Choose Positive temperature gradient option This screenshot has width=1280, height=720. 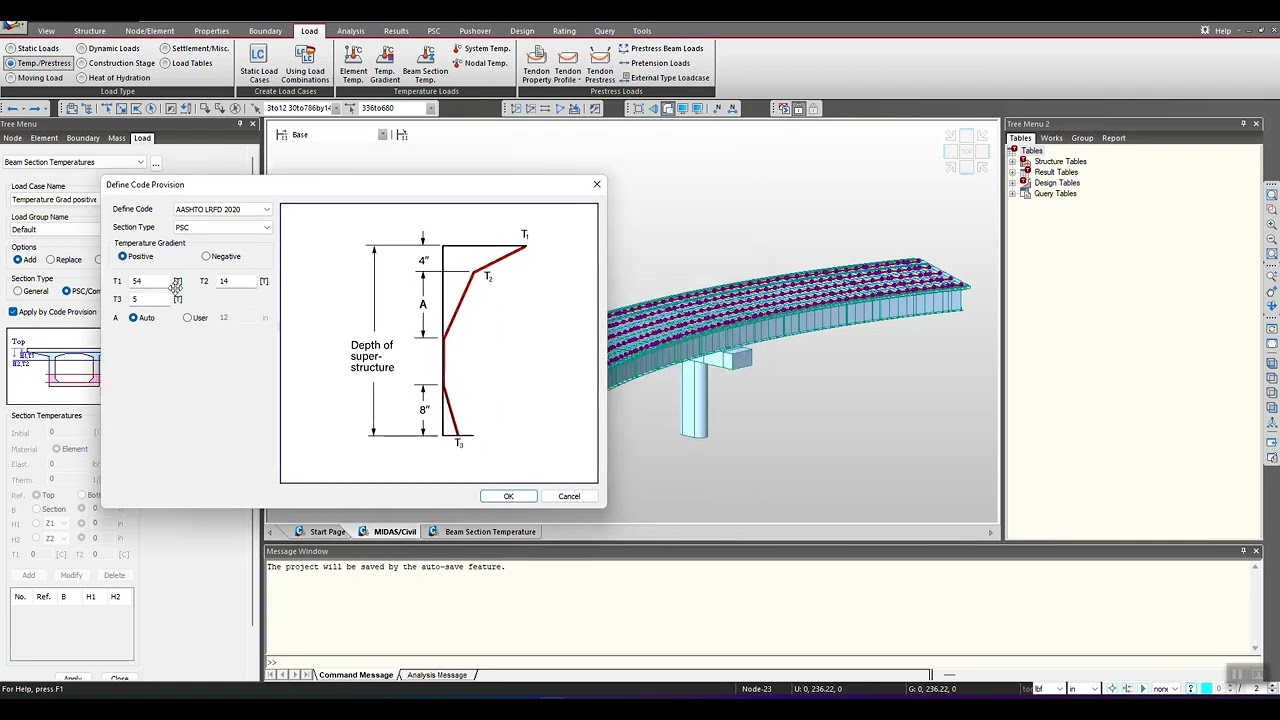(123, 256)
